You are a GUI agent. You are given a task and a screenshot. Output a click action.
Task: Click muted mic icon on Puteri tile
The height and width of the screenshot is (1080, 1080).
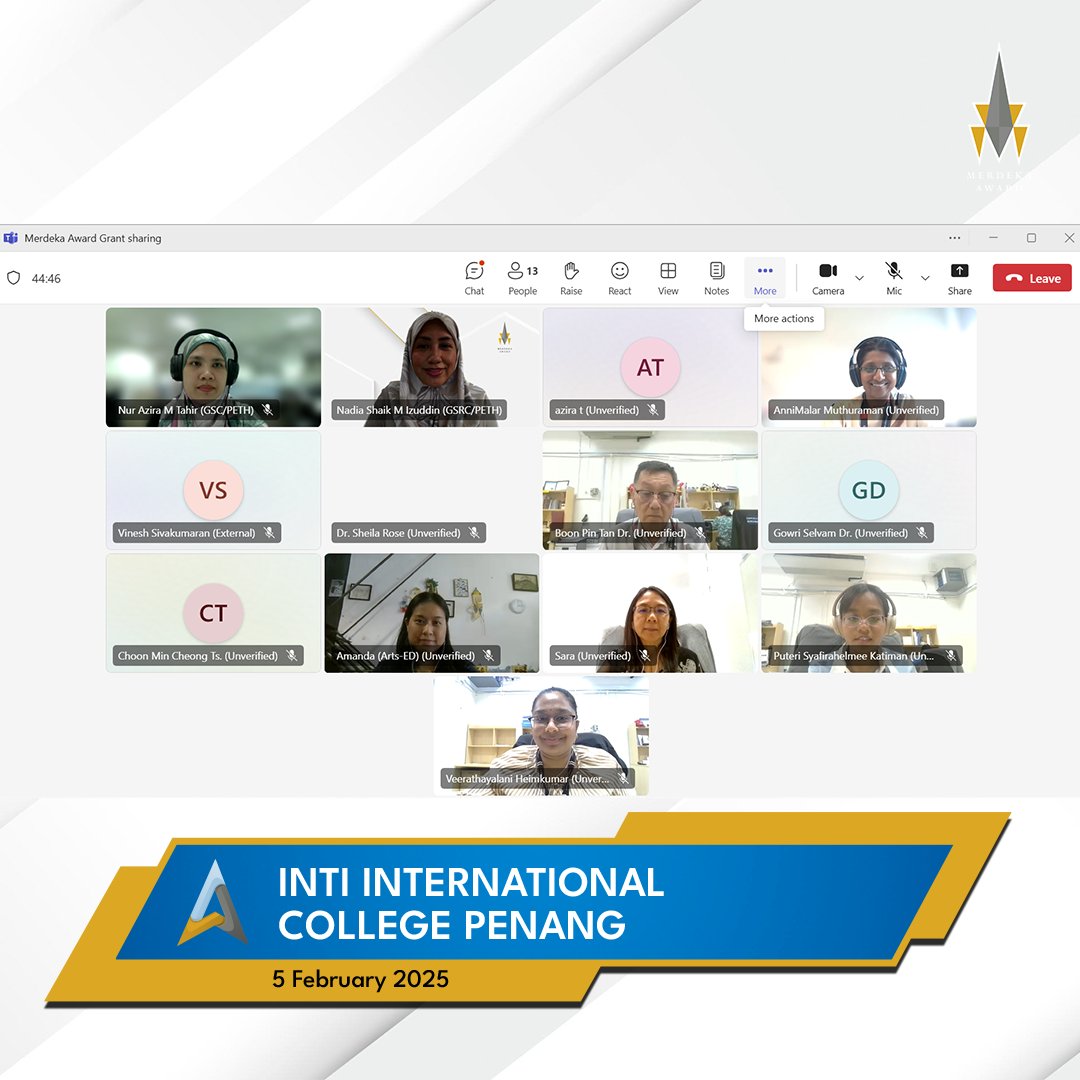click(951, 656)
